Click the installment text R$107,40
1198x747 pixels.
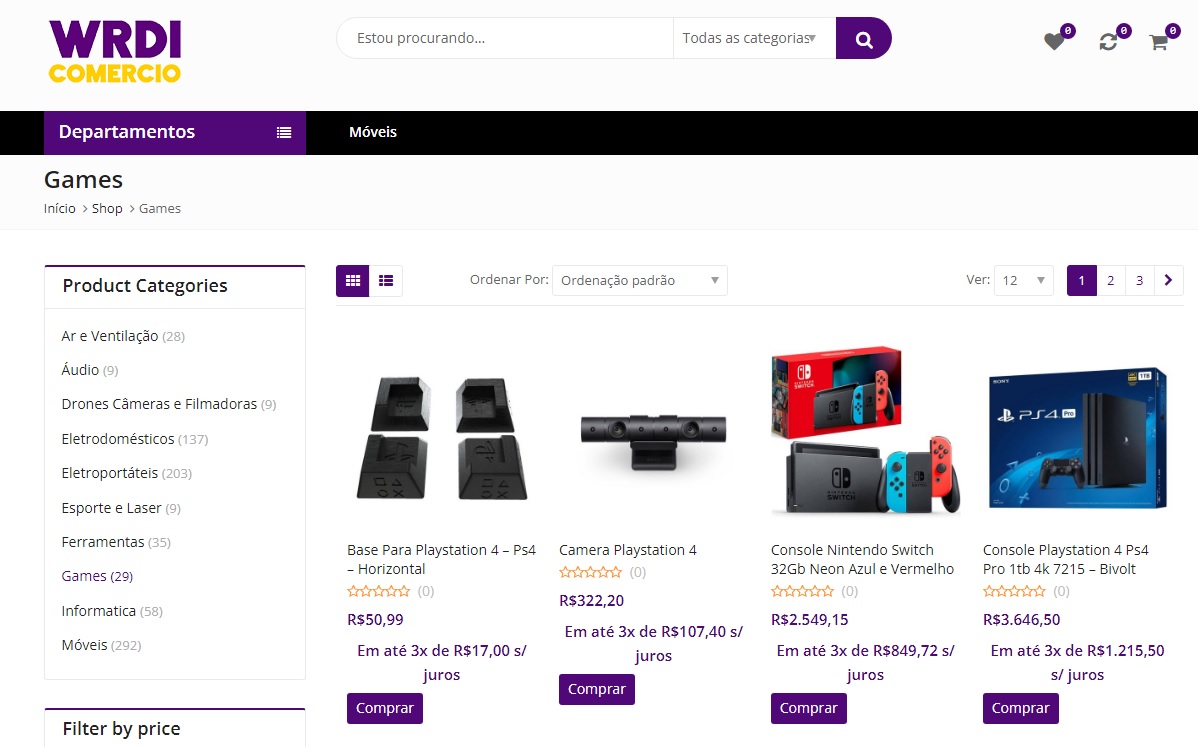(x=653, y=643)
